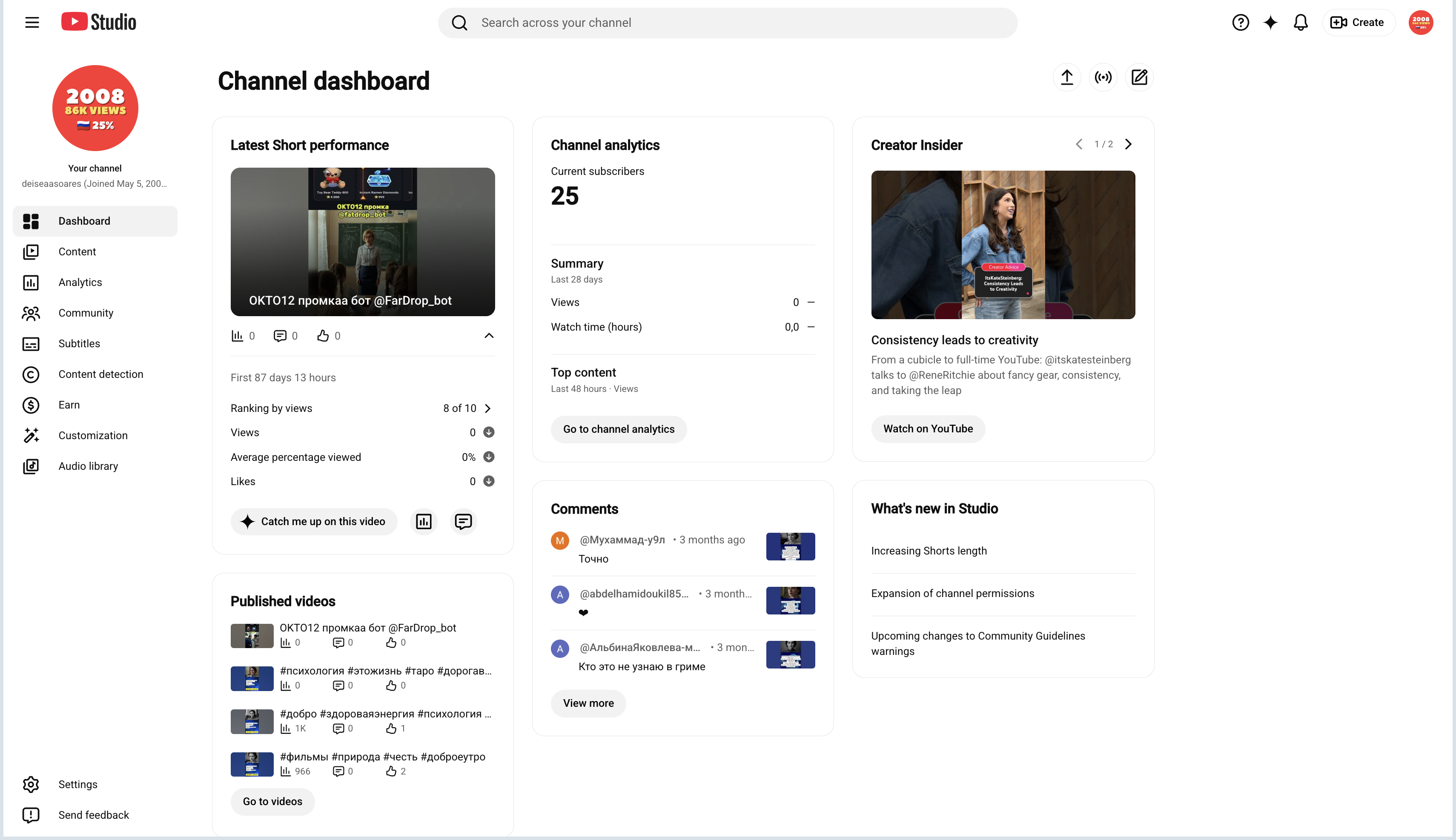Image resolution: width=1456 pixels, height=840 pixels.
Task: Click the Content detection sidebar item
Action: coord(95,374)
